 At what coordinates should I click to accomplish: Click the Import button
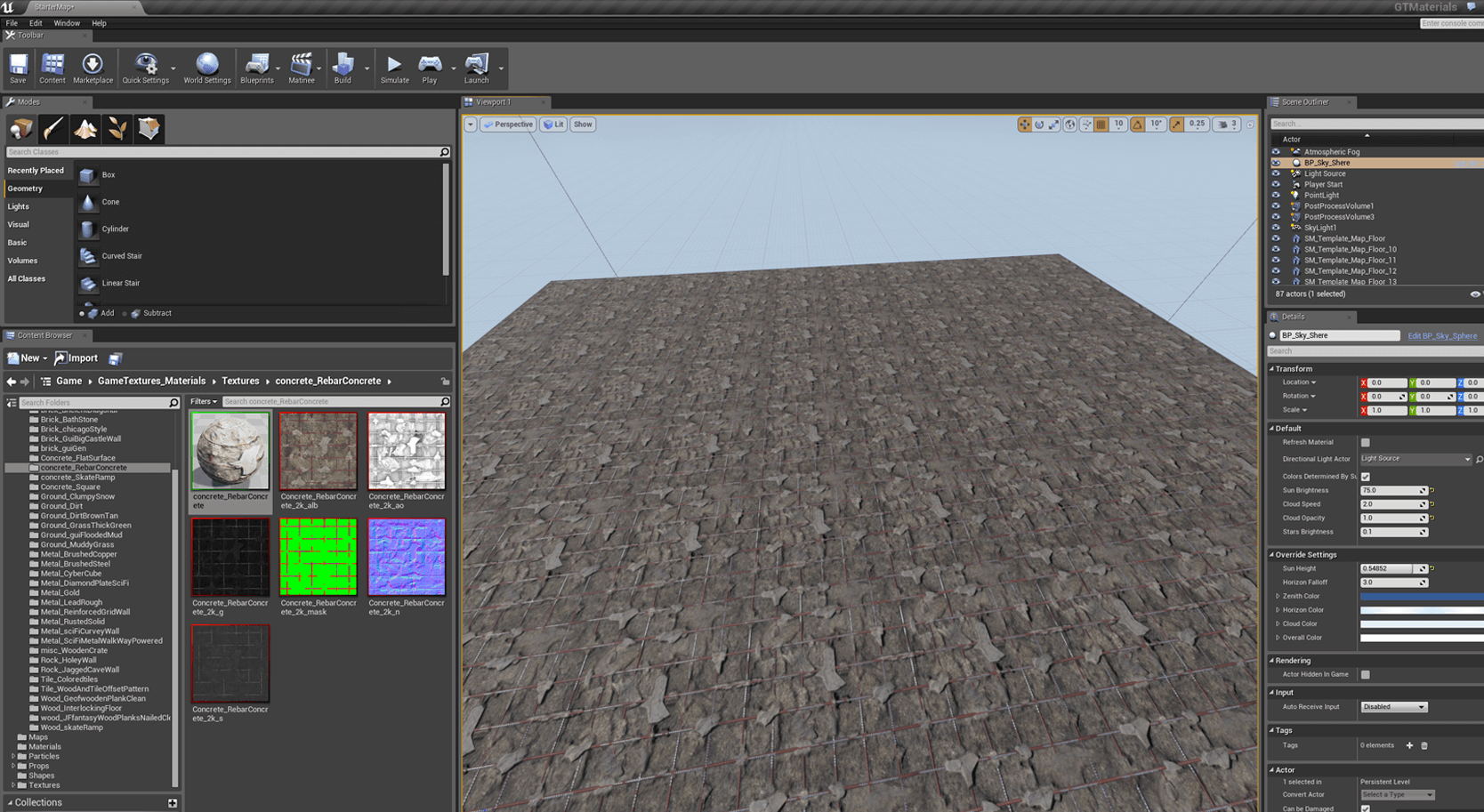tap(77, 358)
